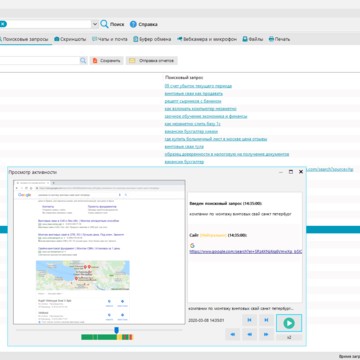Open the Печать tab
This screenshot has width=360, height=360.
[x=279, y=39]
